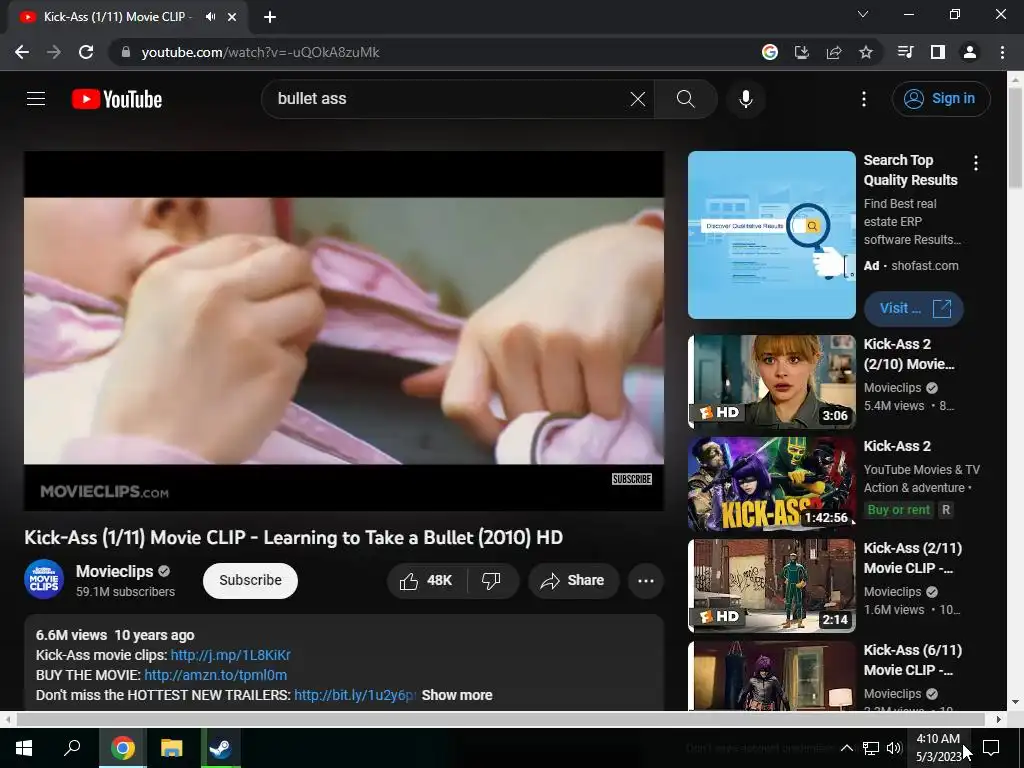Open Windows taskbar search
This screenshot has height=768, width=1024.
coord(72,748)
